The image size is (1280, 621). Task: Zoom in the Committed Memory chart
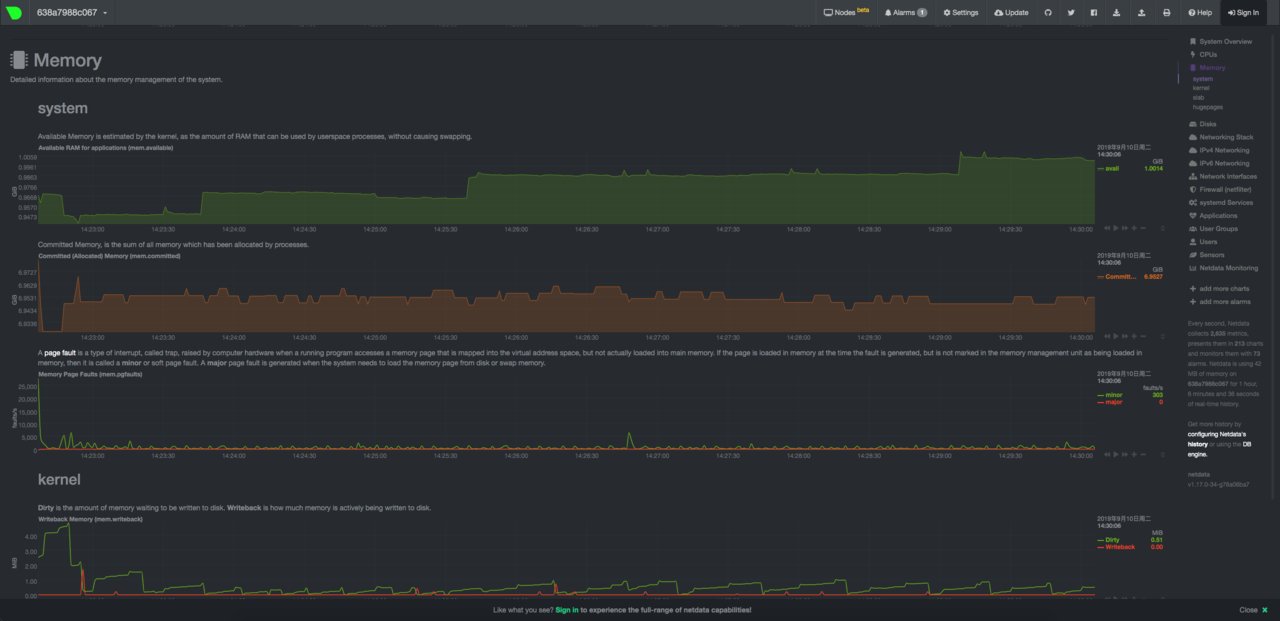pos(1134,336)
